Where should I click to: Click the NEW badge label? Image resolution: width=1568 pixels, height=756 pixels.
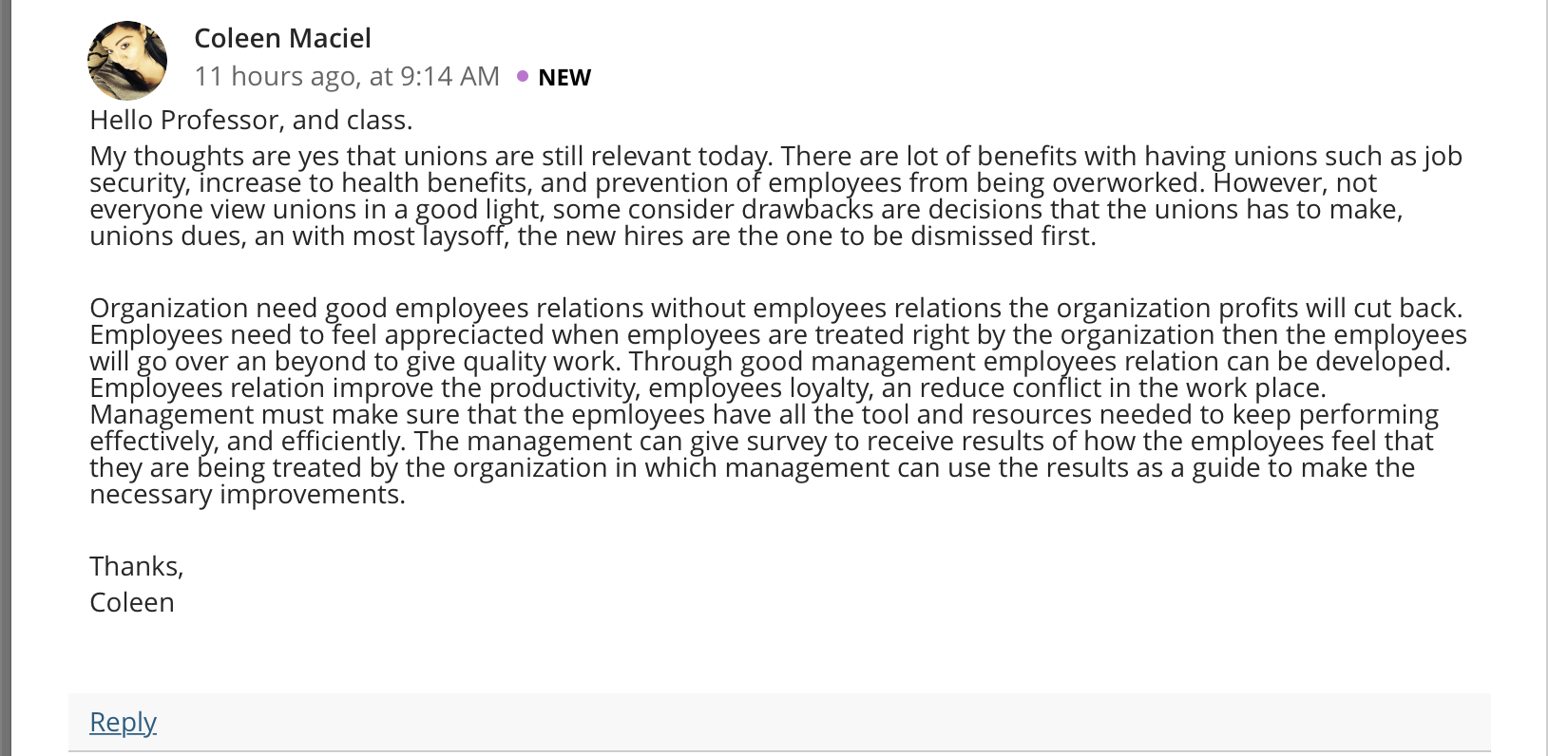pos(564,77)
